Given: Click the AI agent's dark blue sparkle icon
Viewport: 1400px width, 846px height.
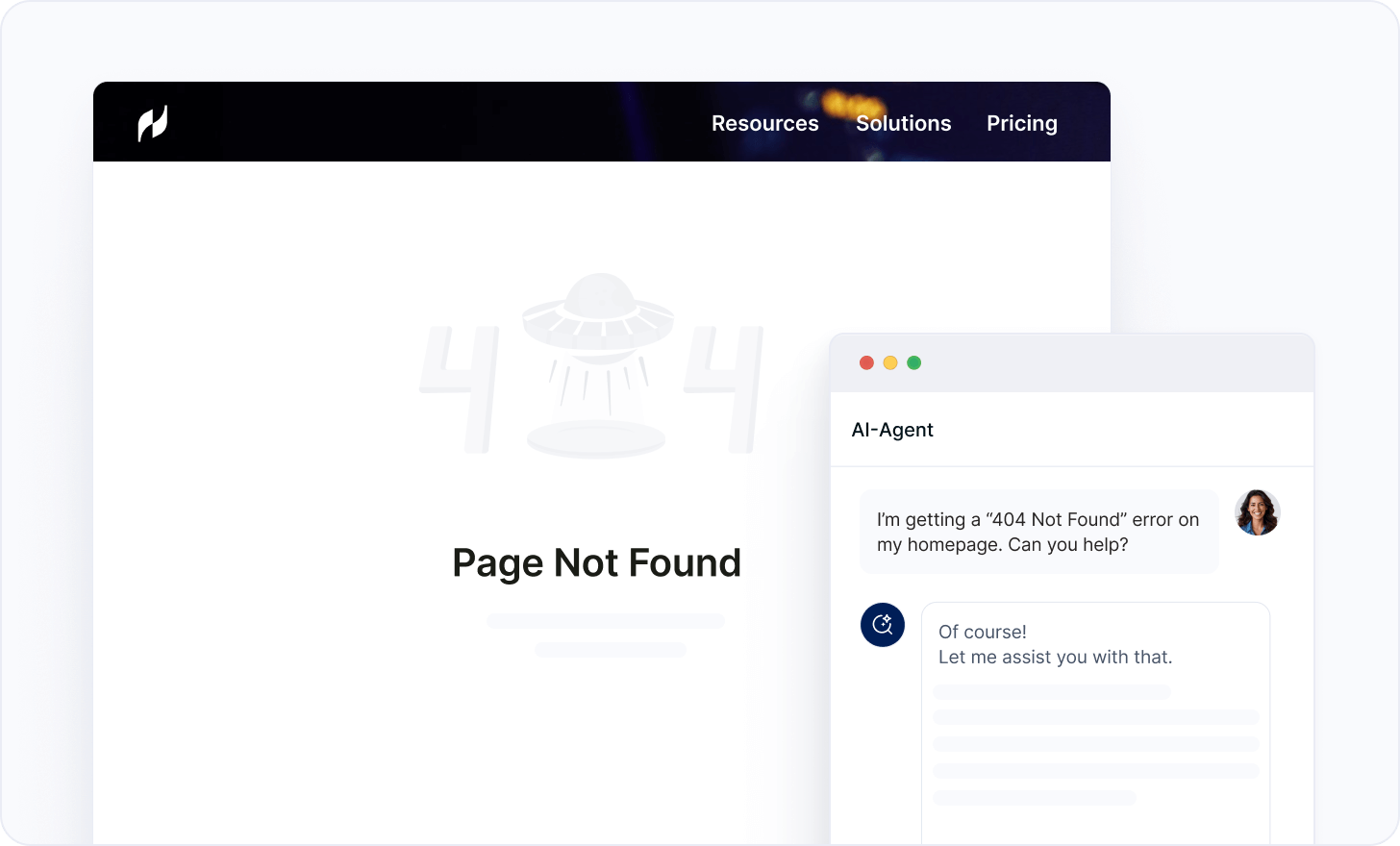Looking at the screenshot, I should point(883,625).
